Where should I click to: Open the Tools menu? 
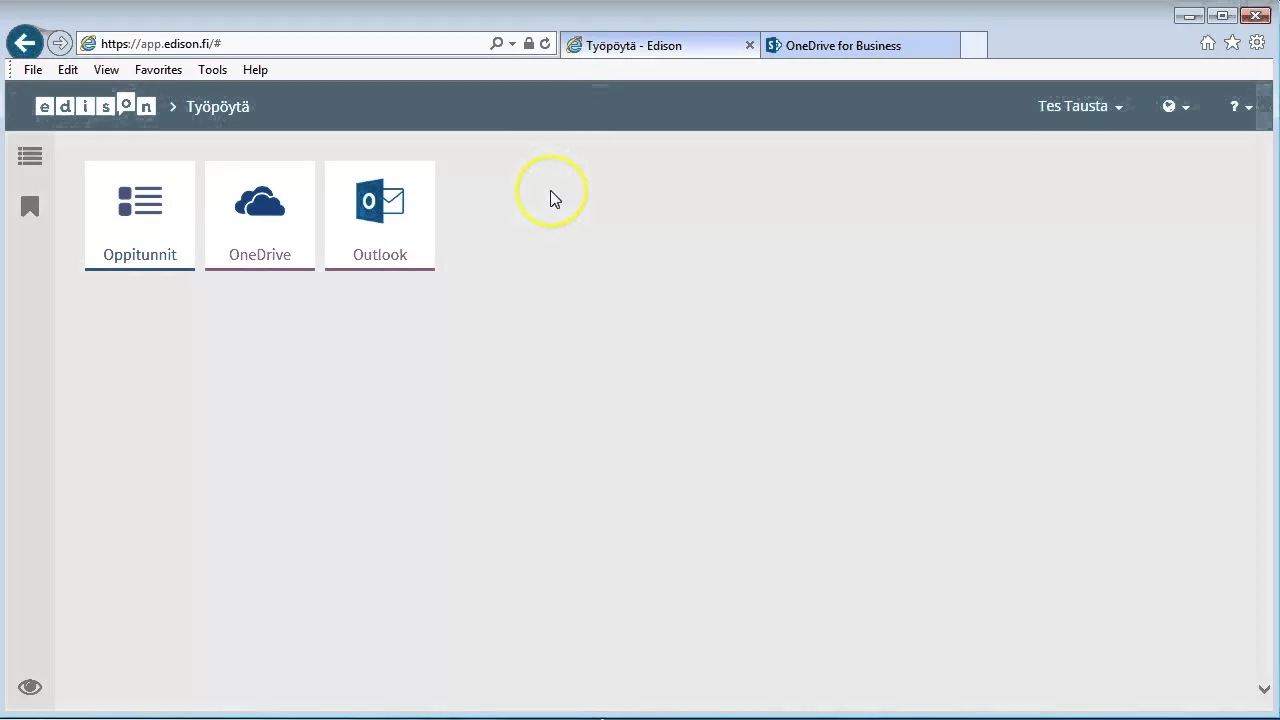pos(212,70)
